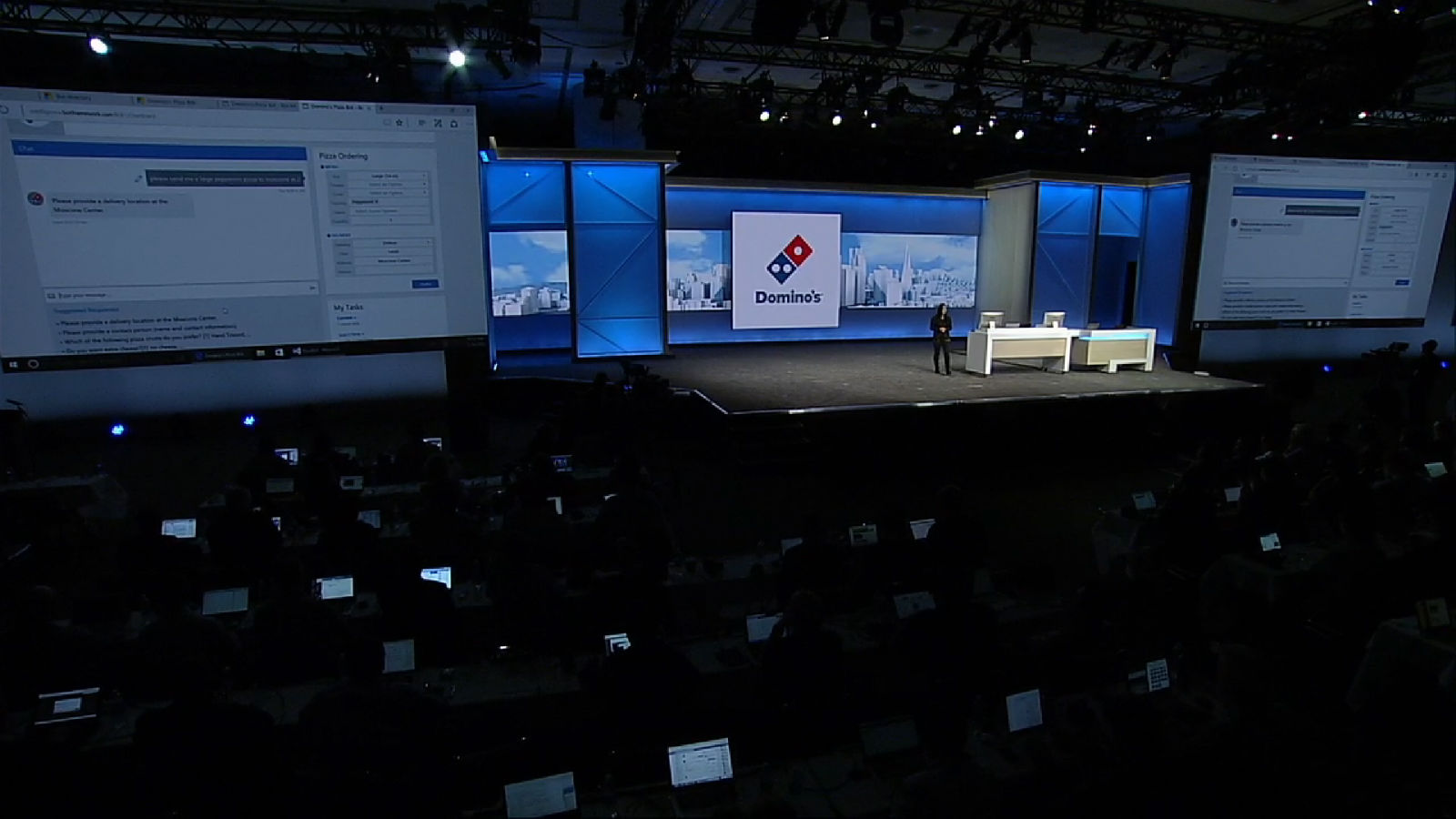Open the Size dropdown in Pizza Ordering
1456x819 pixels.
tap(388, 176)
